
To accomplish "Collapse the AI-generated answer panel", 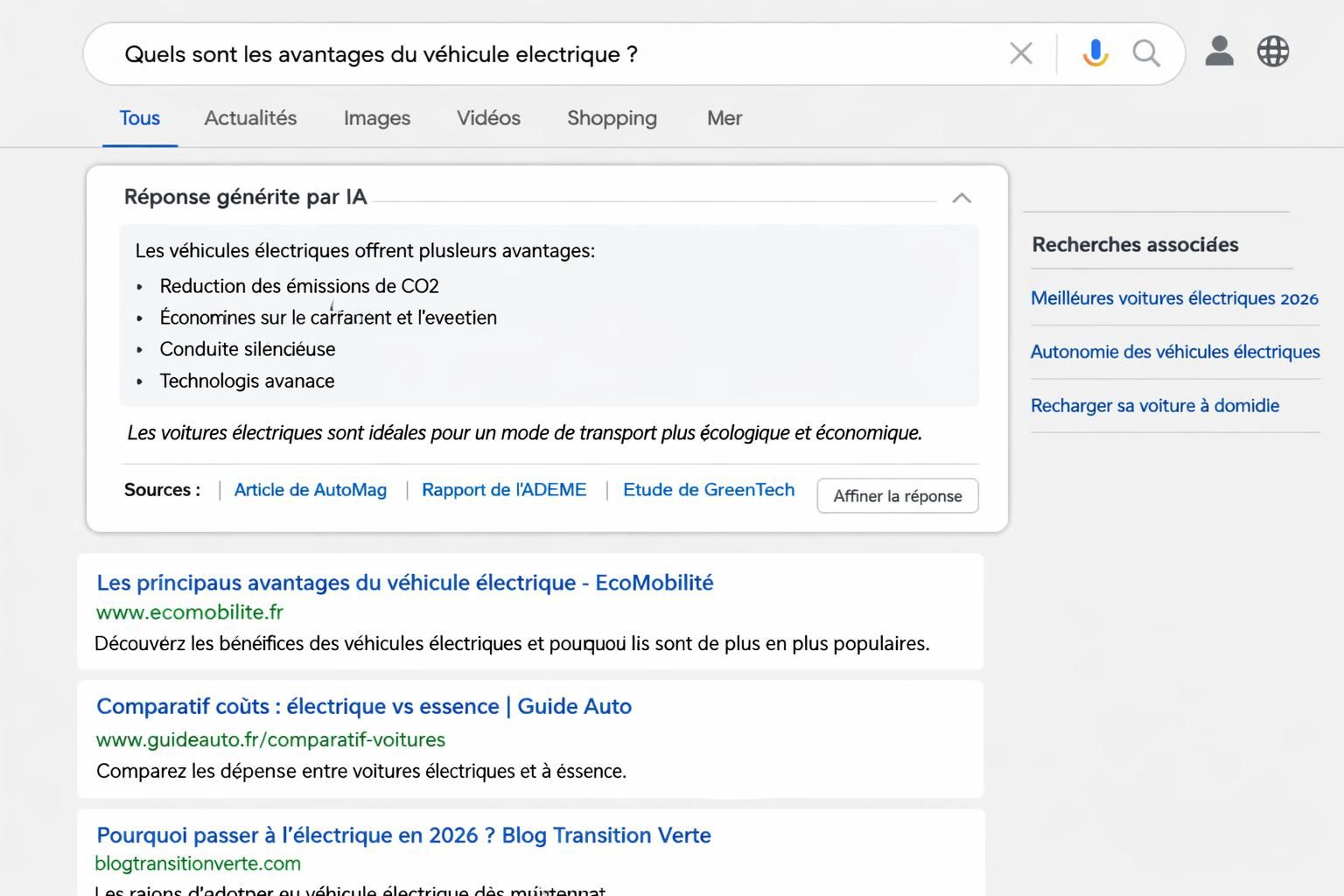I will coord(962,198).
